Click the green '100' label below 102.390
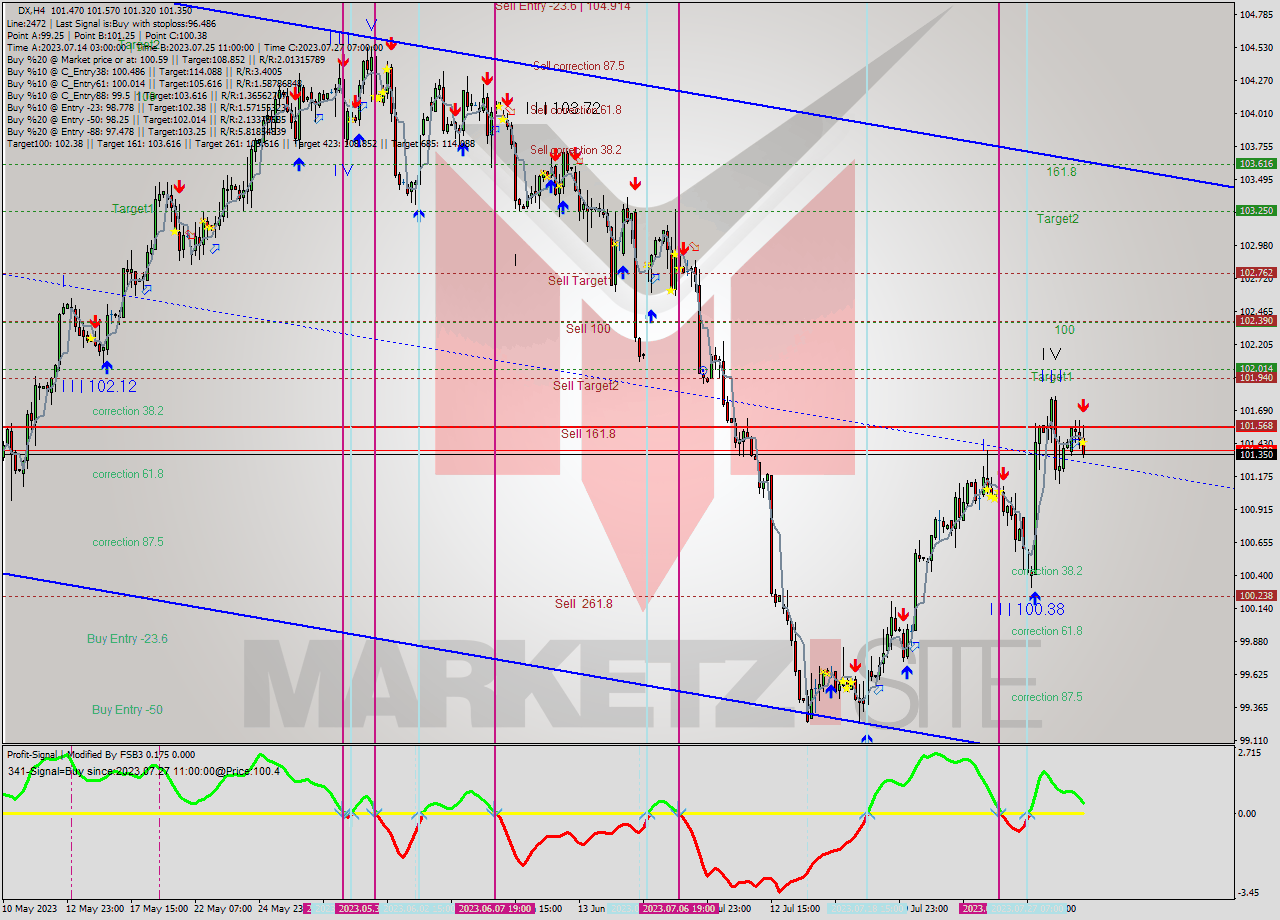 (1064, 330)
